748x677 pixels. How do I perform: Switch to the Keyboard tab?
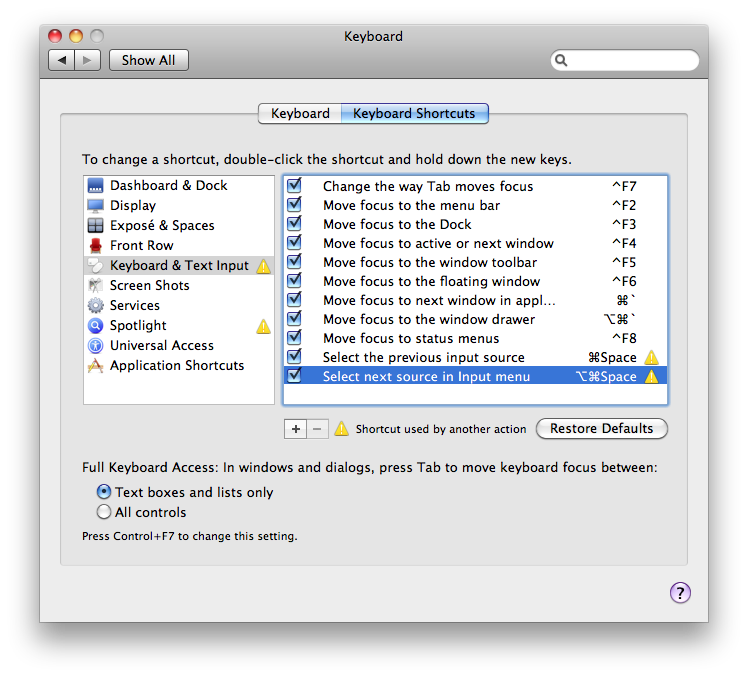pos(300,114)
